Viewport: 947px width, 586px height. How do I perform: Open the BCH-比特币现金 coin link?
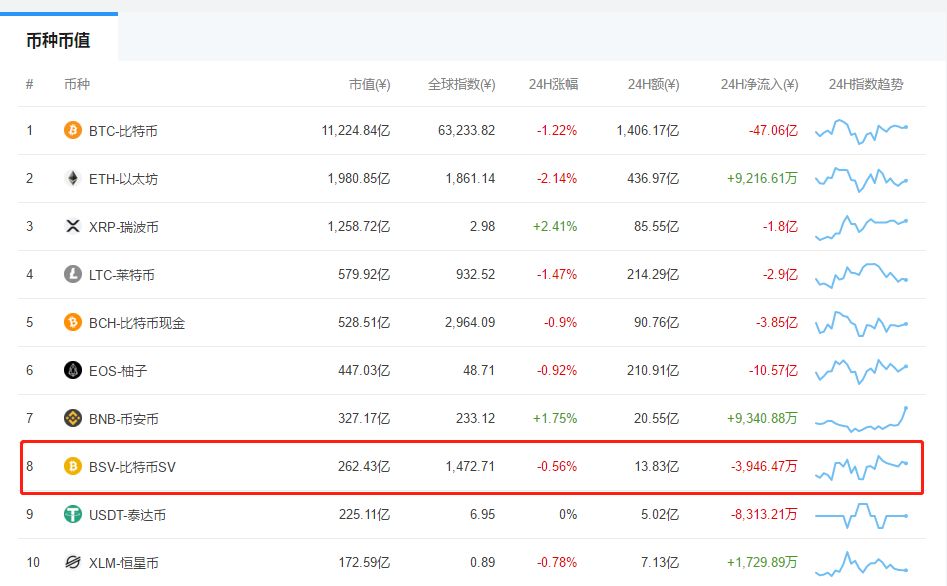[x=136, y=323]
